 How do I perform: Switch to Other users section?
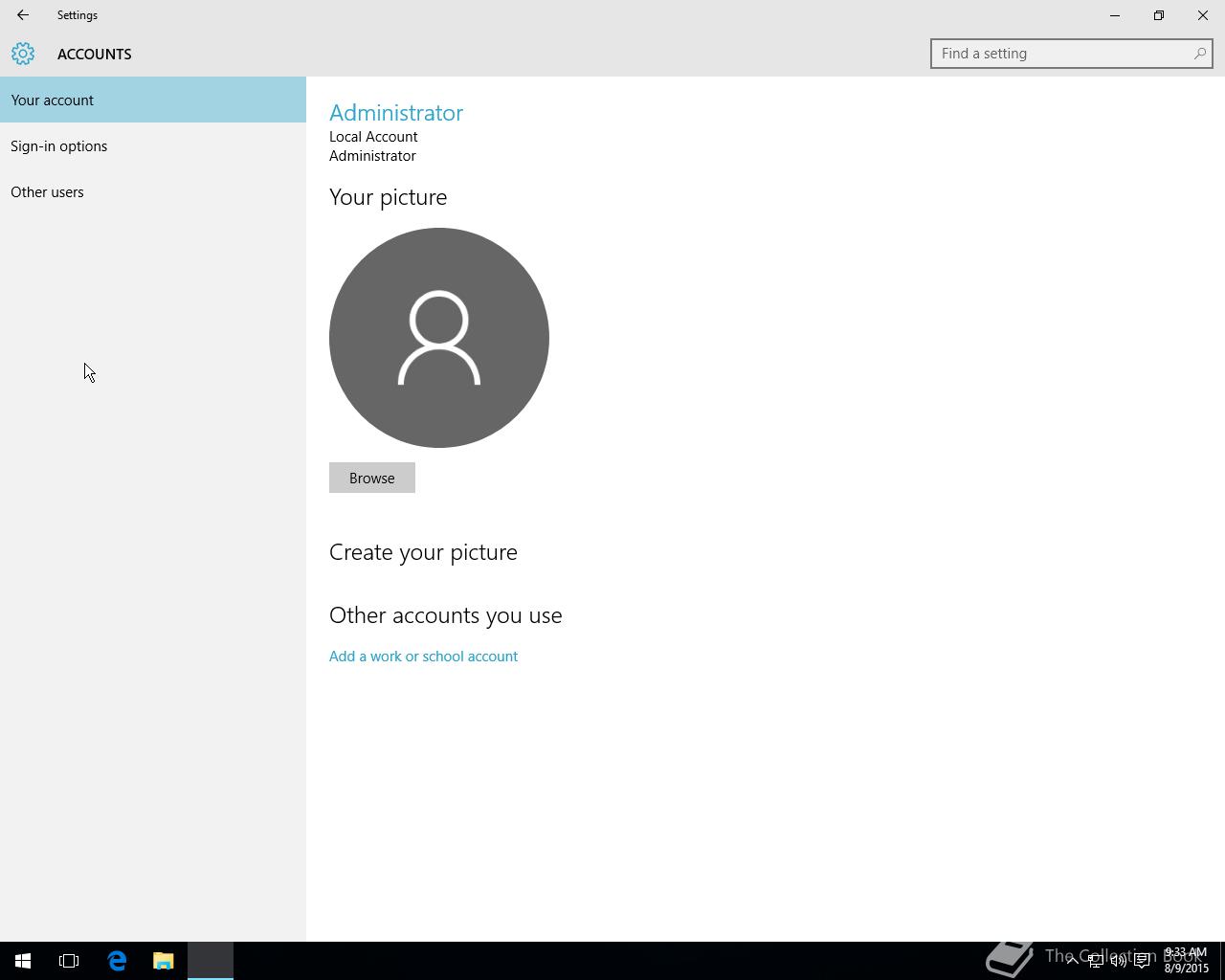(x=153, y=191)
